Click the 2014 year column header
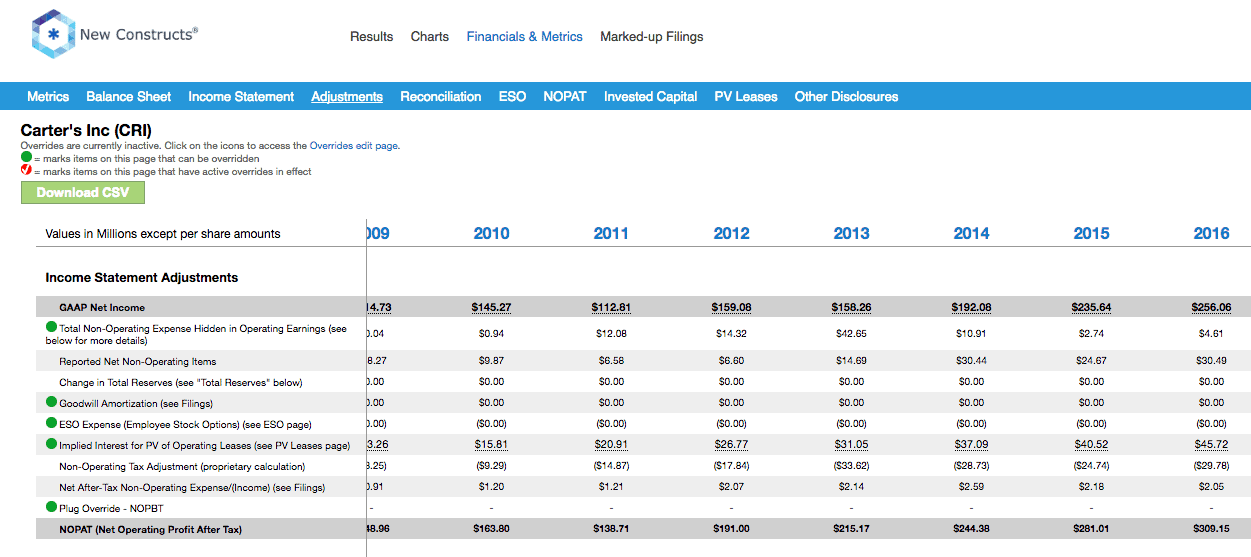Image resolution: width=1251 pixels, height=557 pixels. click(x=971, y=233)
